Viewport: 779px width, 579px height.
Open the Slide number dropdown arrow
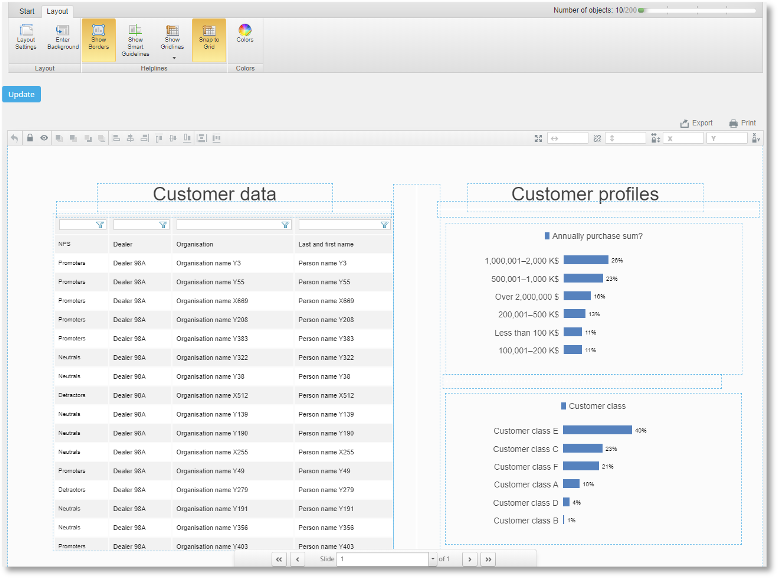433,559
